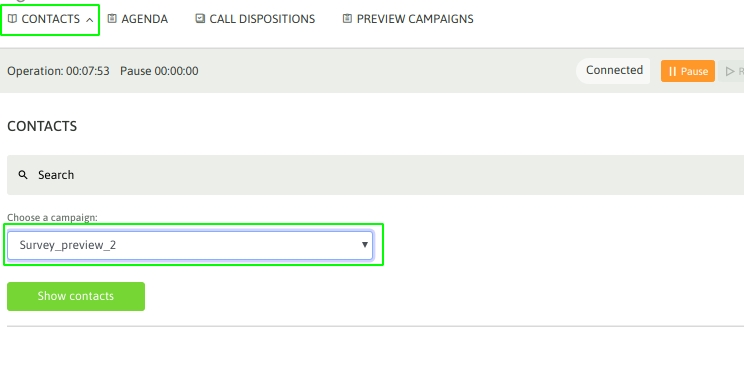Screen dimensions: 744x366
Task: Click the clipboard icon next to AGENDA
Action: coord(112,19)
